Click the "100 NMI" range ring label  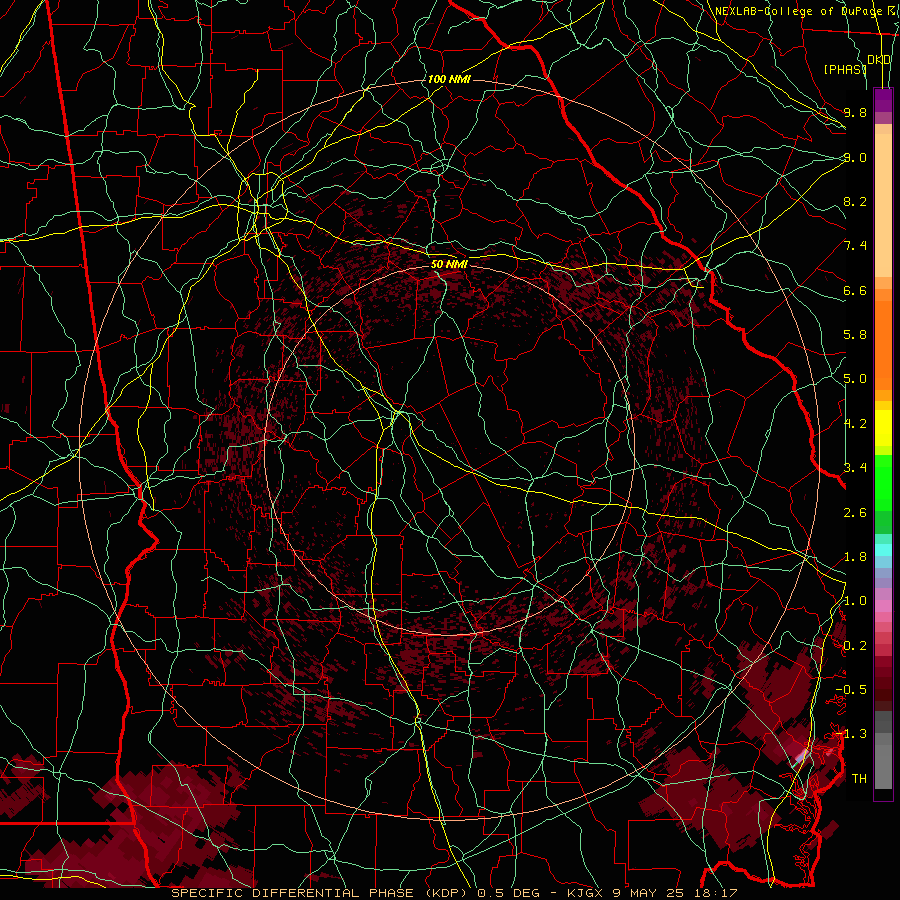(449, 79)
